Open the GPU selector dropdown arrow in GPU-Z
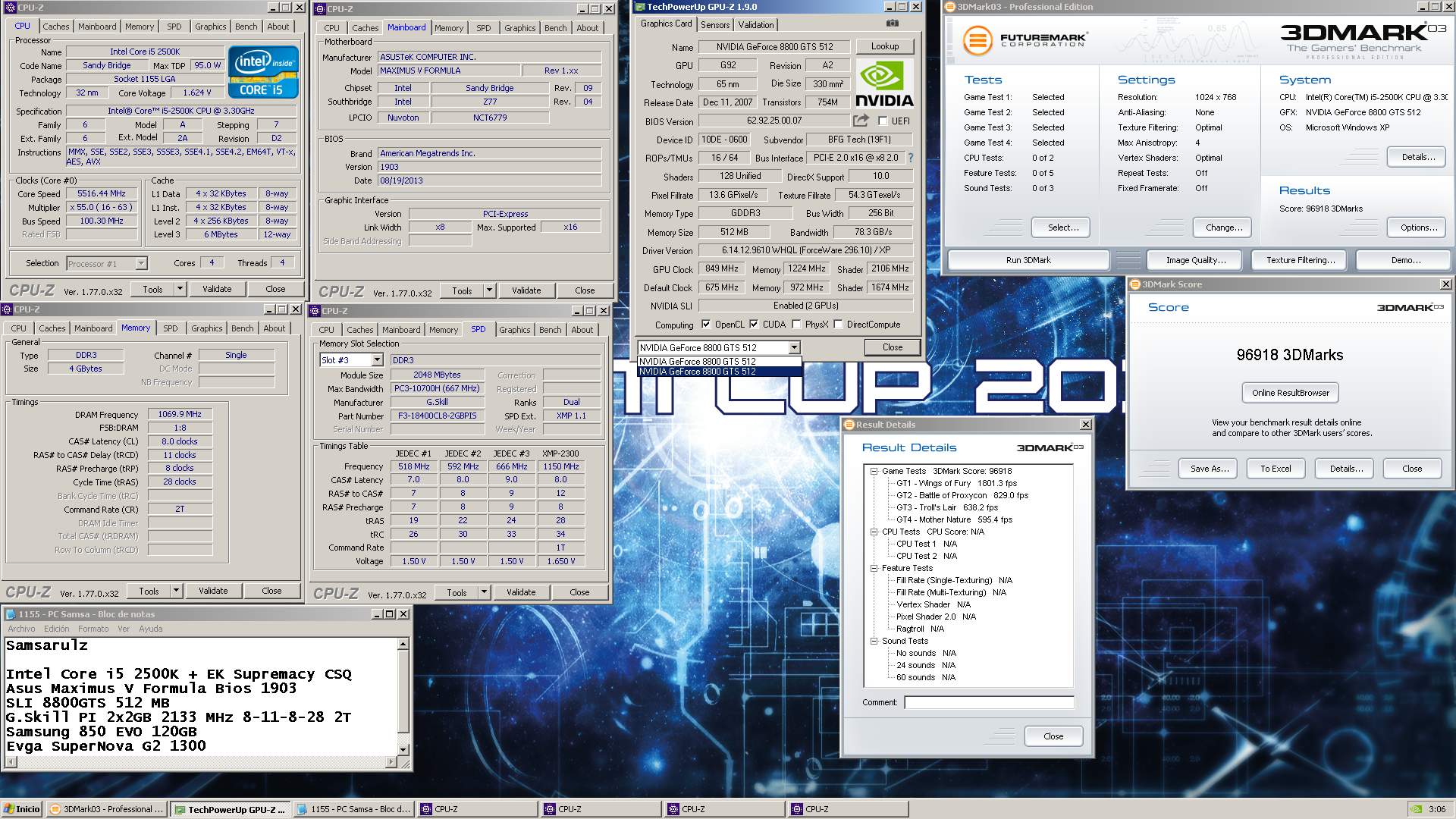 coord(794,348)
